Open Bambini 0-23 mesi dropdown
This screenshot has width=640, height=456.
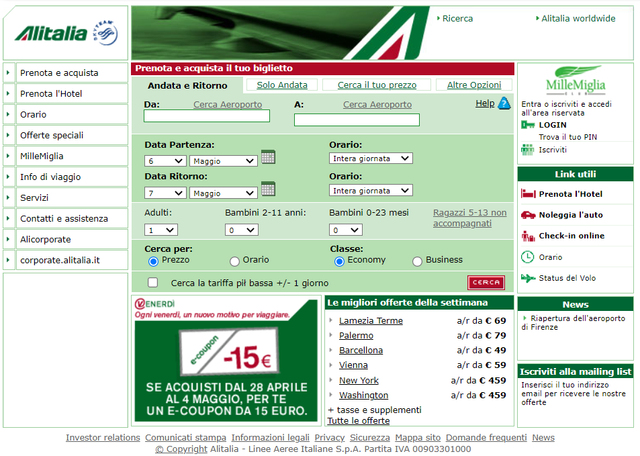pos(346,230)
